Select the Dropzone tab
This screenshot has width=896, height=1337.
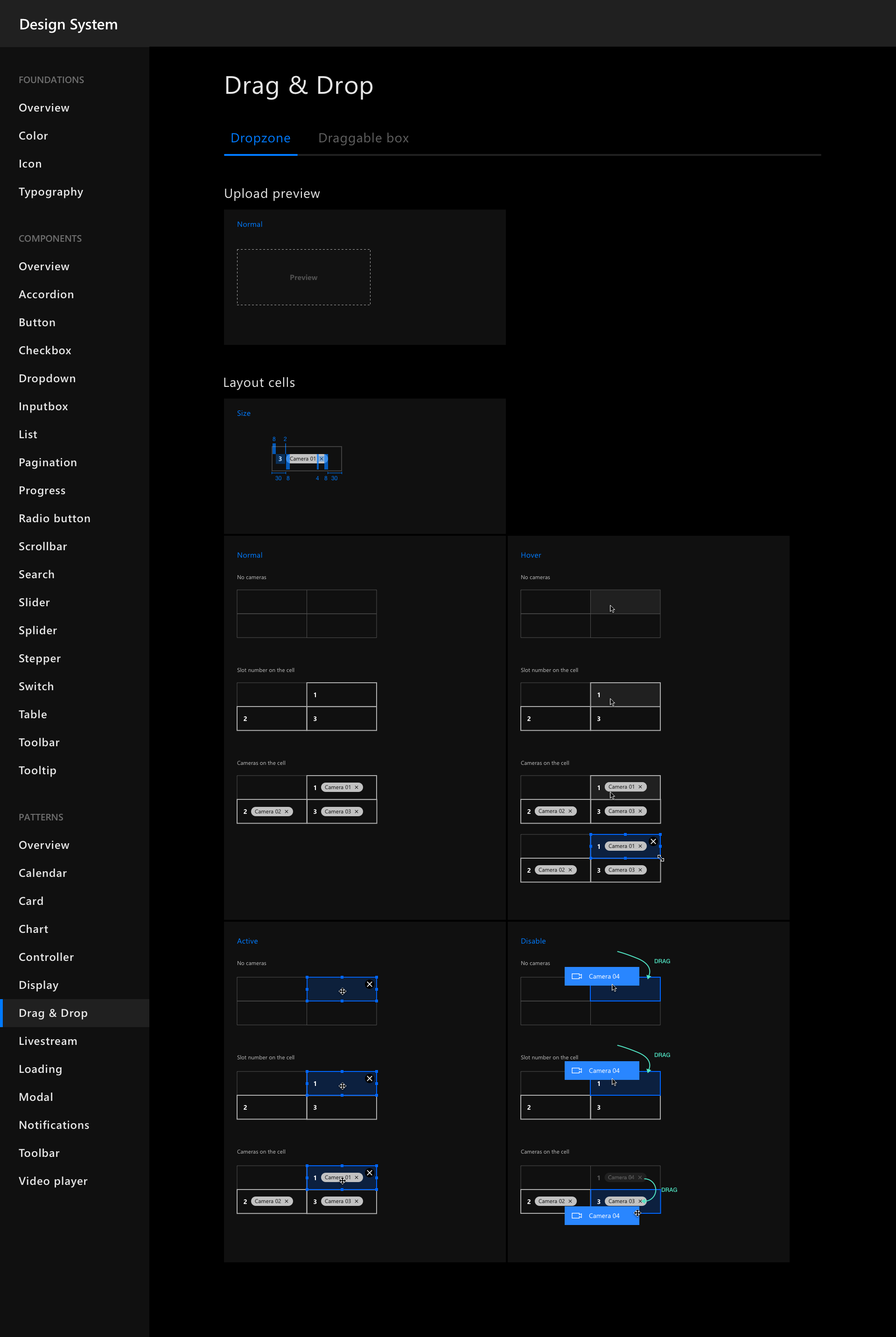pyautogui.click(x=260, y=138)
